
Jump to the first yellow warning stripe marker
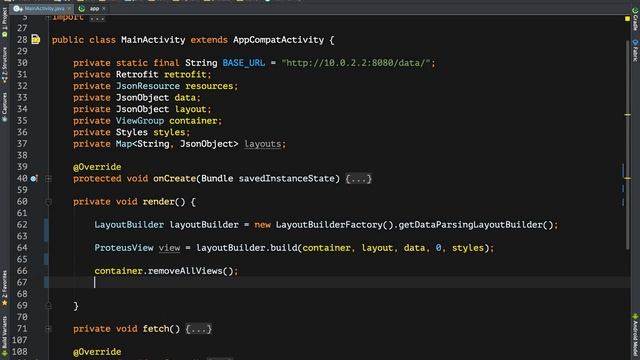point(627,115)
